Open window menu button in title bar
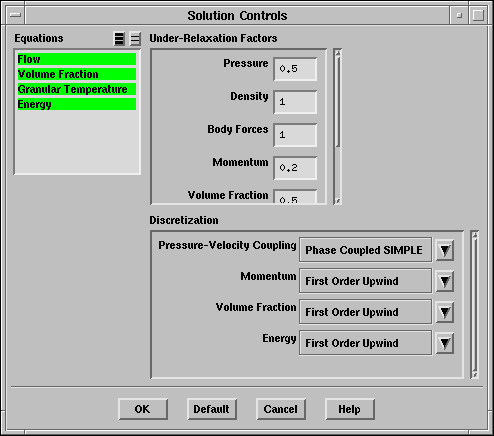 click(x=15, y=15)
